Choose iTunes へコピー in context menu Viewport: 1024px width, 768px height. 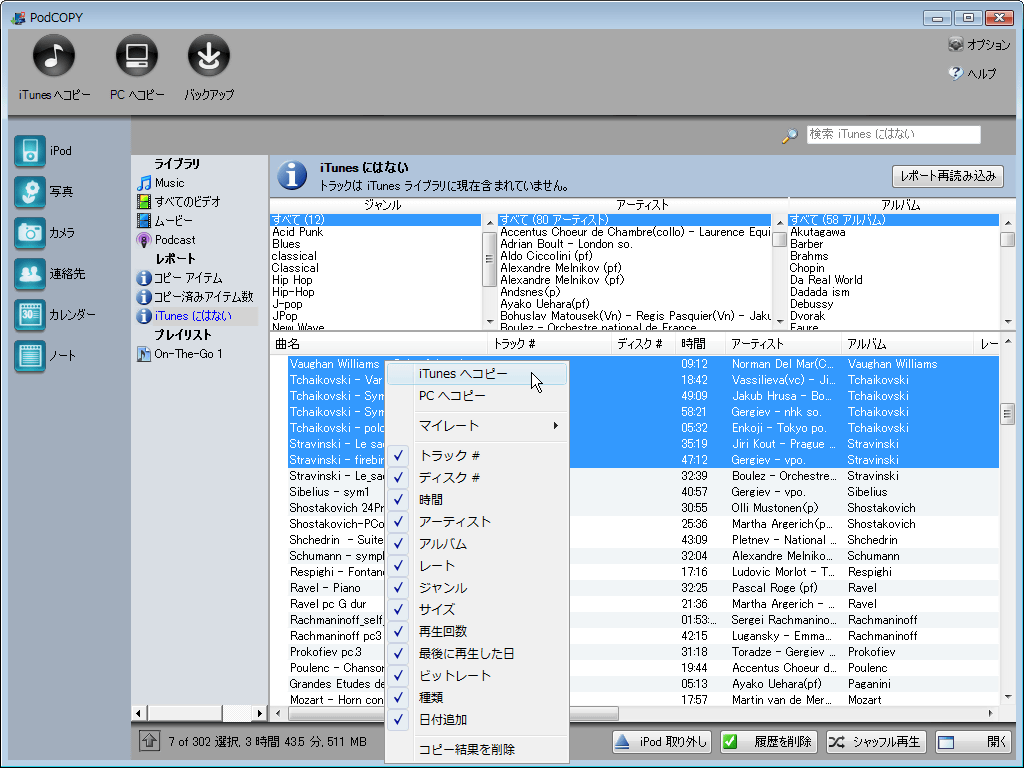[x=477, y=374]
